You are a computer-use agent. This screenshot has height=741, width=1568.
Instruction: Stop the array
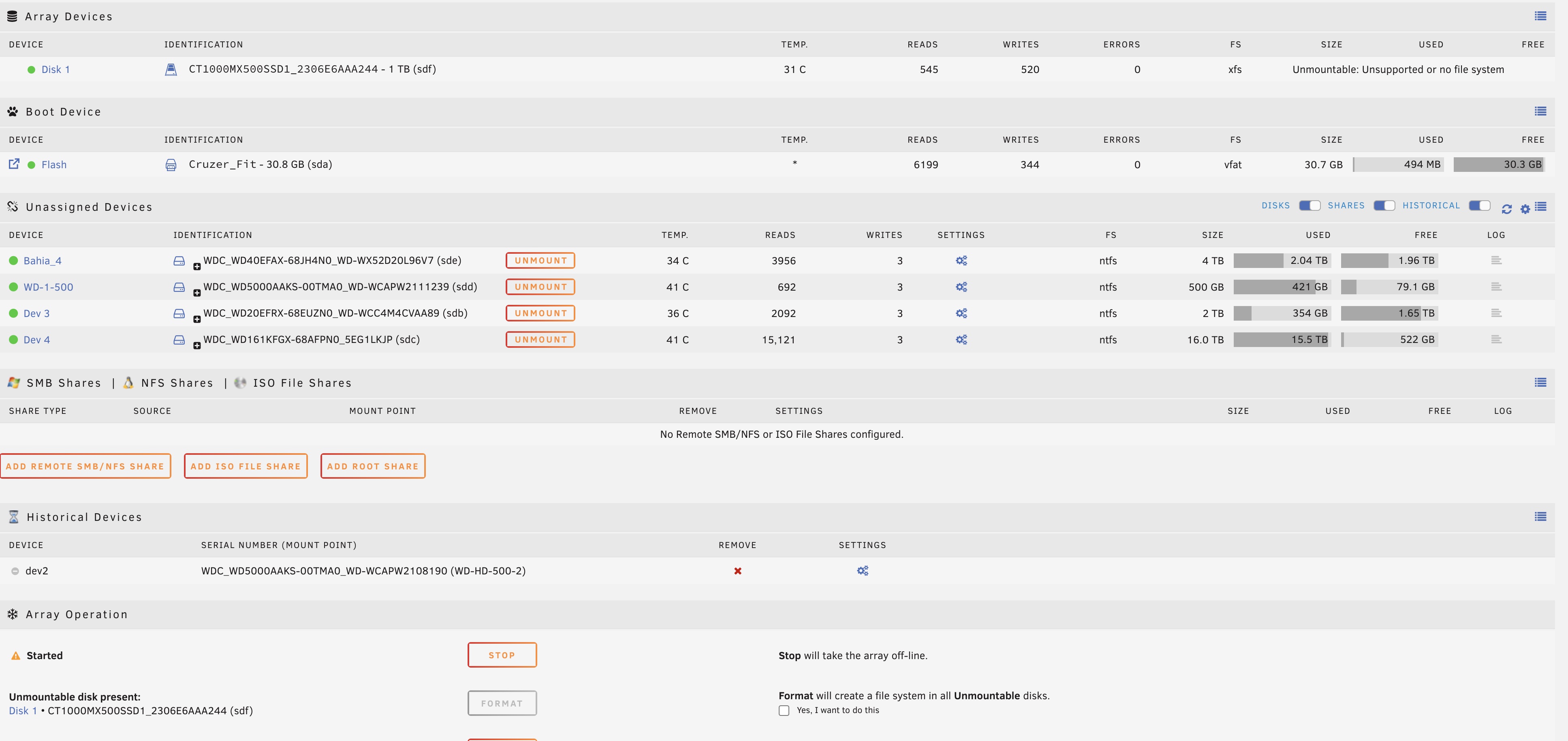[502, 655]
